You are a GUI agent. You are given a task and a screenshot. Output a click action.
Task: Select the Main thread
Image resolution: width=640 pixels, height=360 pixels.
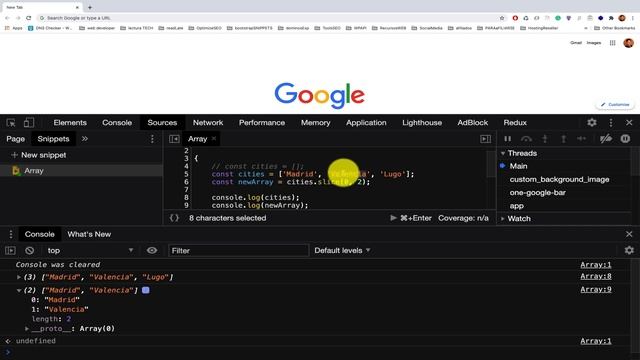pyautogui.click(x=518, y=166)
